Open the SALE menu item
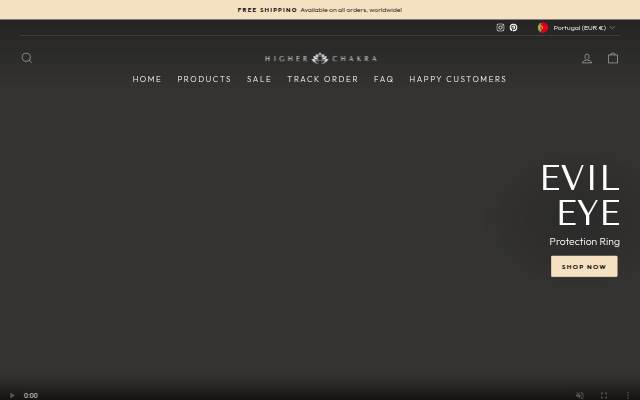 point(259,79)
